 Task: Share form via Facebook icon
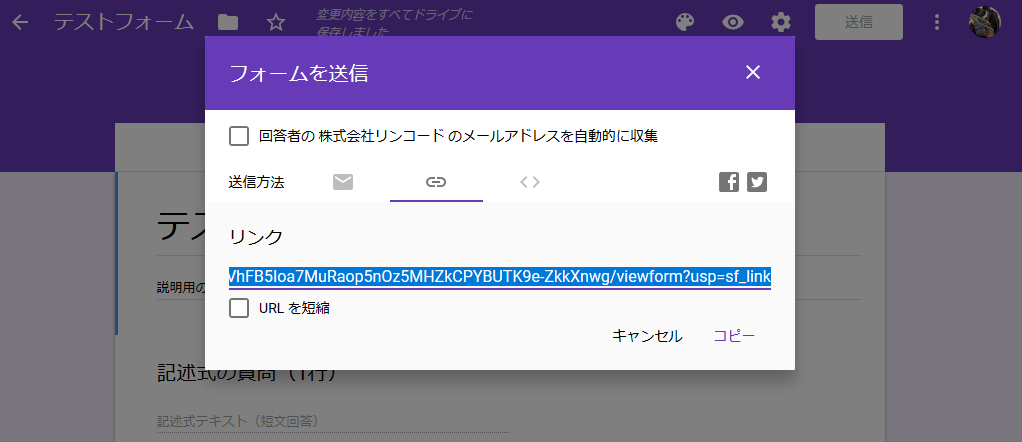click(x=729, y=182)
